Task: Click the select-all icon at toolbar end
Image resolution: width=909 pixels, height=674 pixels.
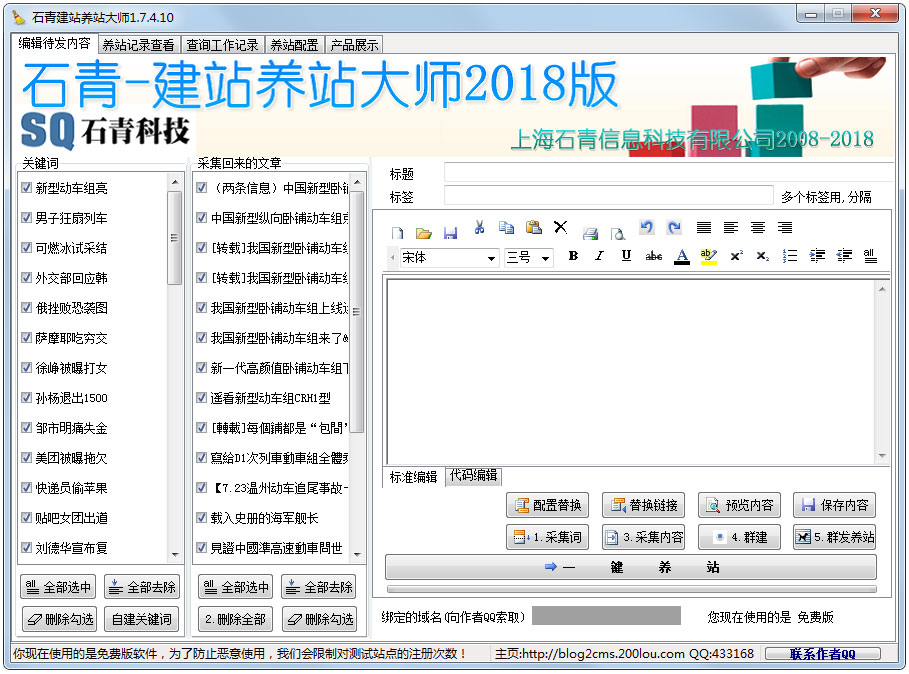Action: tap(870, 256)
